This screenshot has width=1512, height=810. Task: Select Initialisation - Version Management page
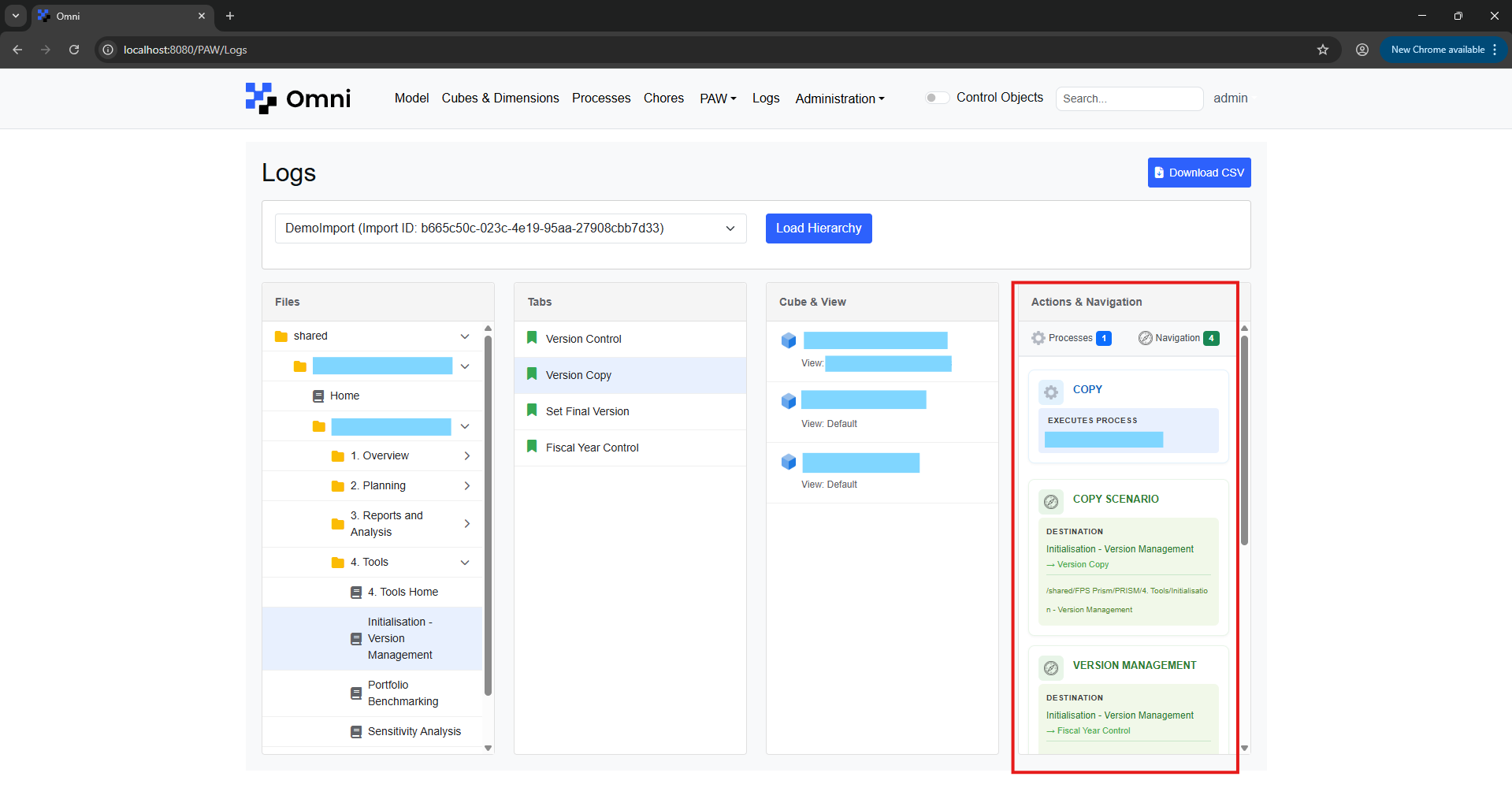coord(372,639)
